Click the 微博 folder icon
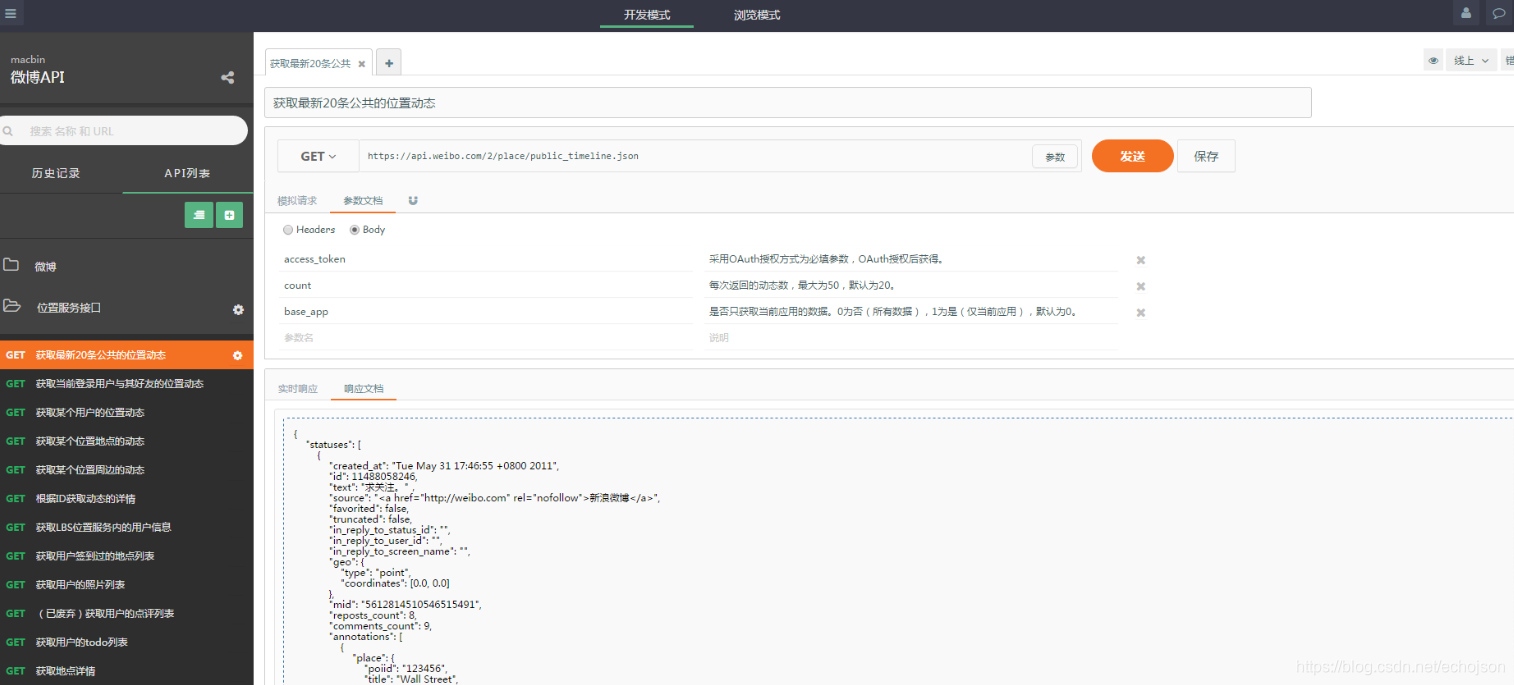Viewport: 1514px width, 685px height. pyautogui.click(x=12, y=266)
